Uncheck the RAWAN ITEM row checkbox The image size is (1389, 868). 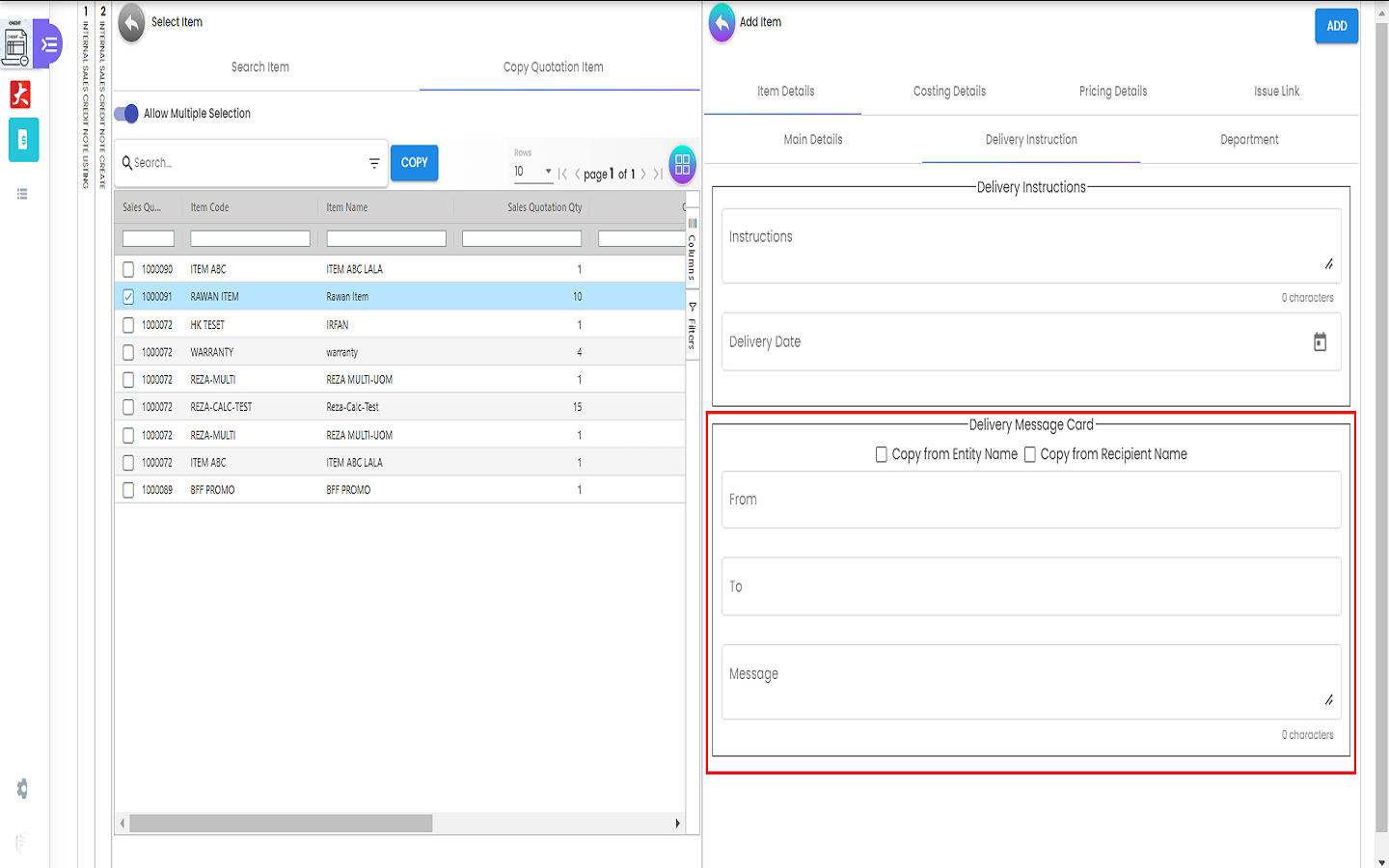128,297
